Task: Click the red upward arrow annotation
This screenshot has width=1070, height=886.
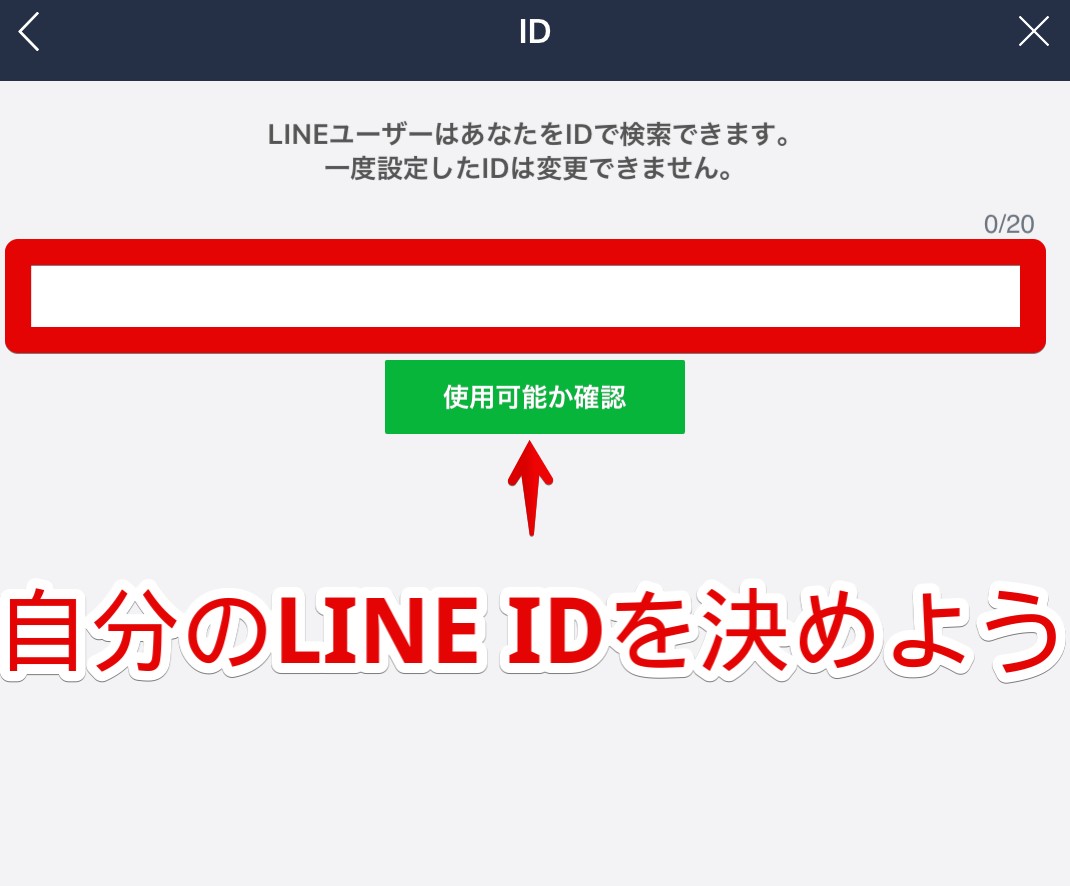Action: pos(531,488)
